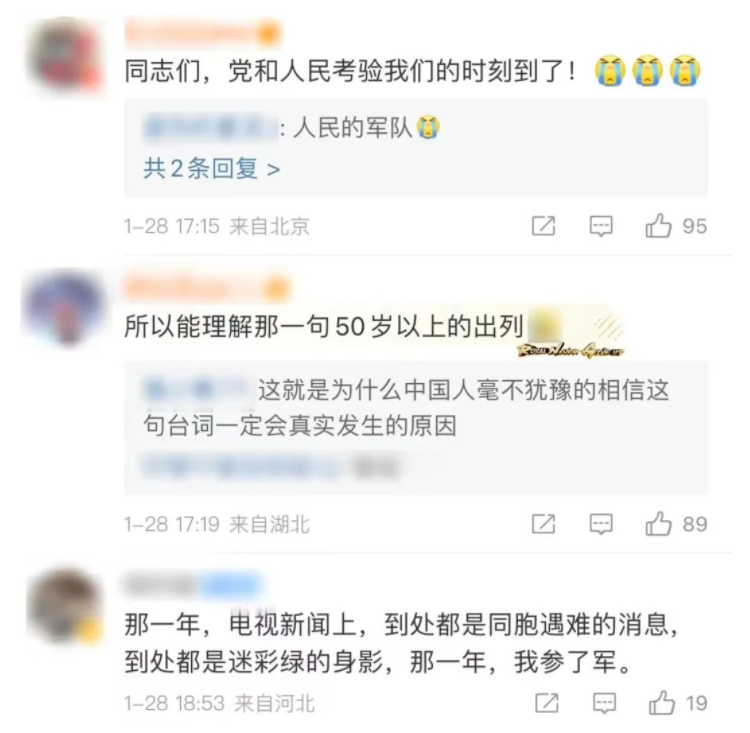This screenshot has width=750, height=733.
Task: Open the reply beginning 这就是为什么中国人
Action: tap(406, 408)
